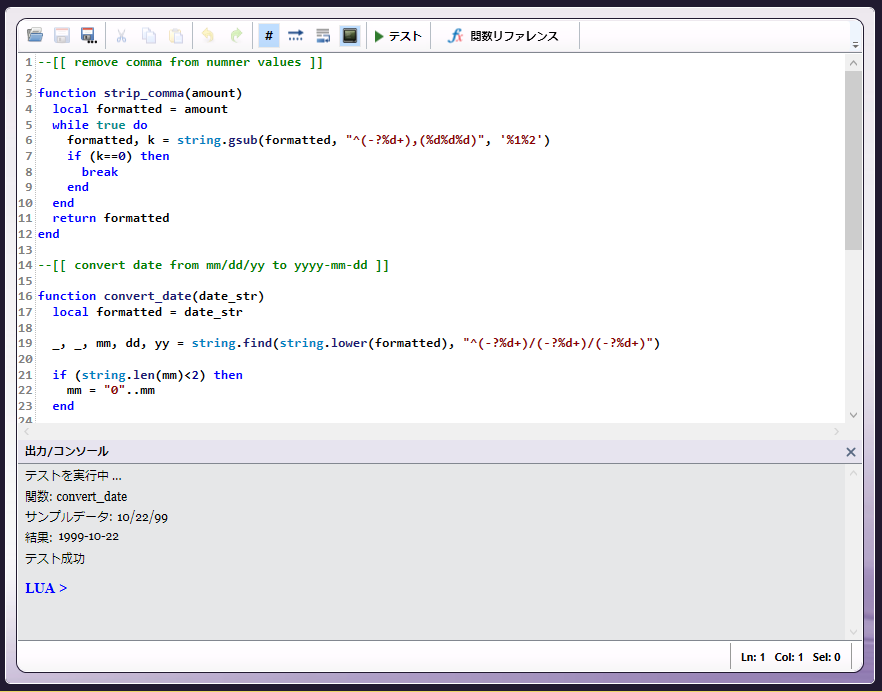The image size is (882, 692).
Task: Click 'Ln: 1' in the status bar
Action: point(753,657)
